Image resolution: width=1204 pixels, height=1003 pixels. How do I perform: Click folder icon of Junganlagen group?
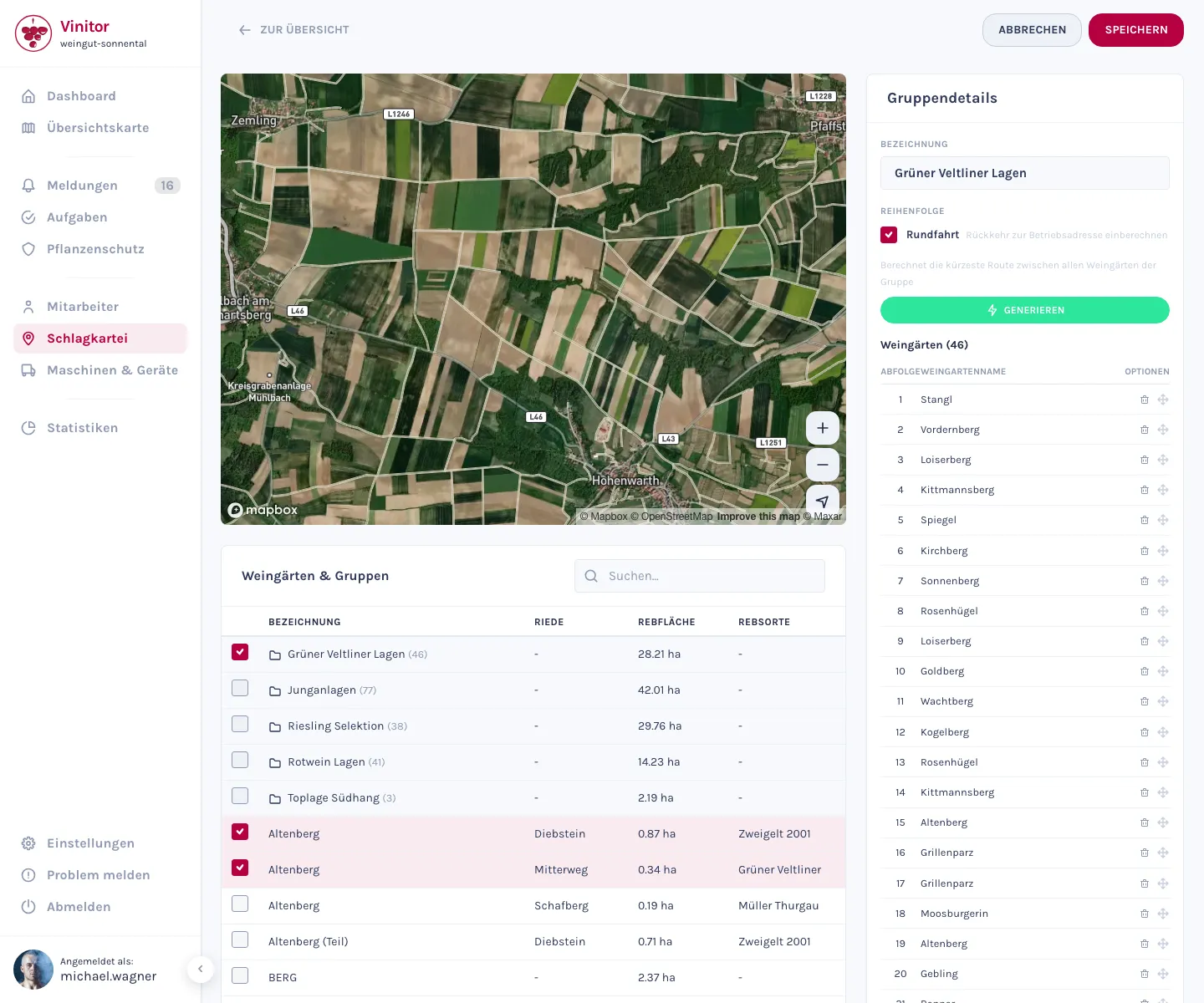(274, 690)
